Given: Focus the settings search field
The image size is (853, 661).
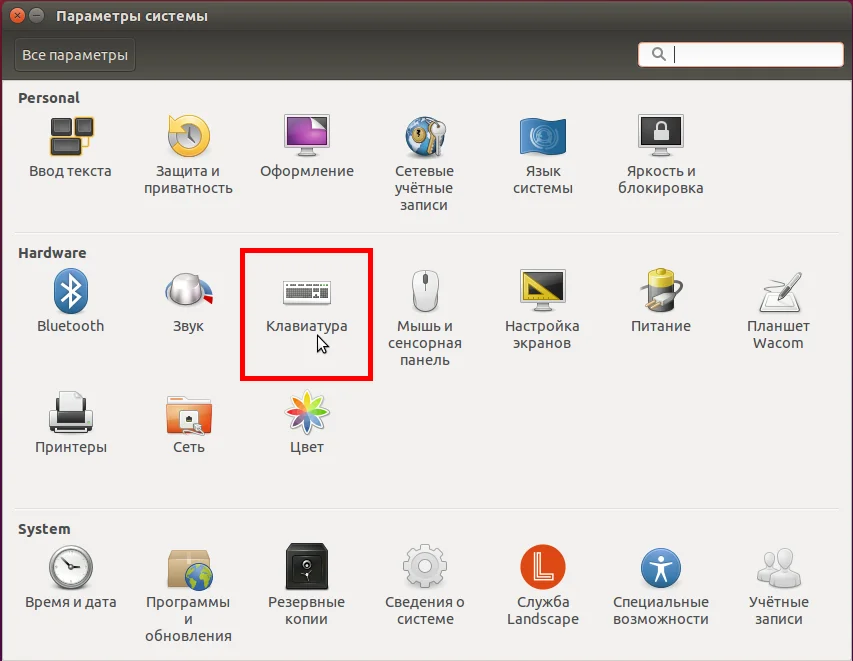Looking at the screenshot, I should pos(740,54).
